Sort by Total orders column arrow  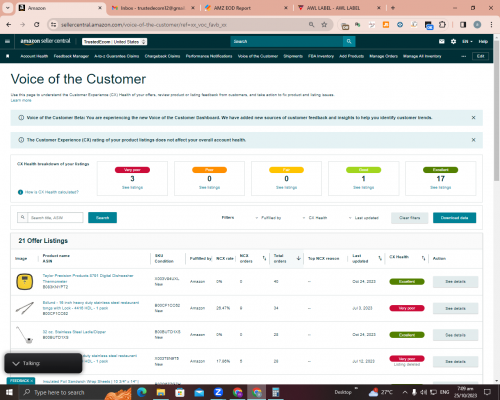pyautogui.click(x=299, y=258)
